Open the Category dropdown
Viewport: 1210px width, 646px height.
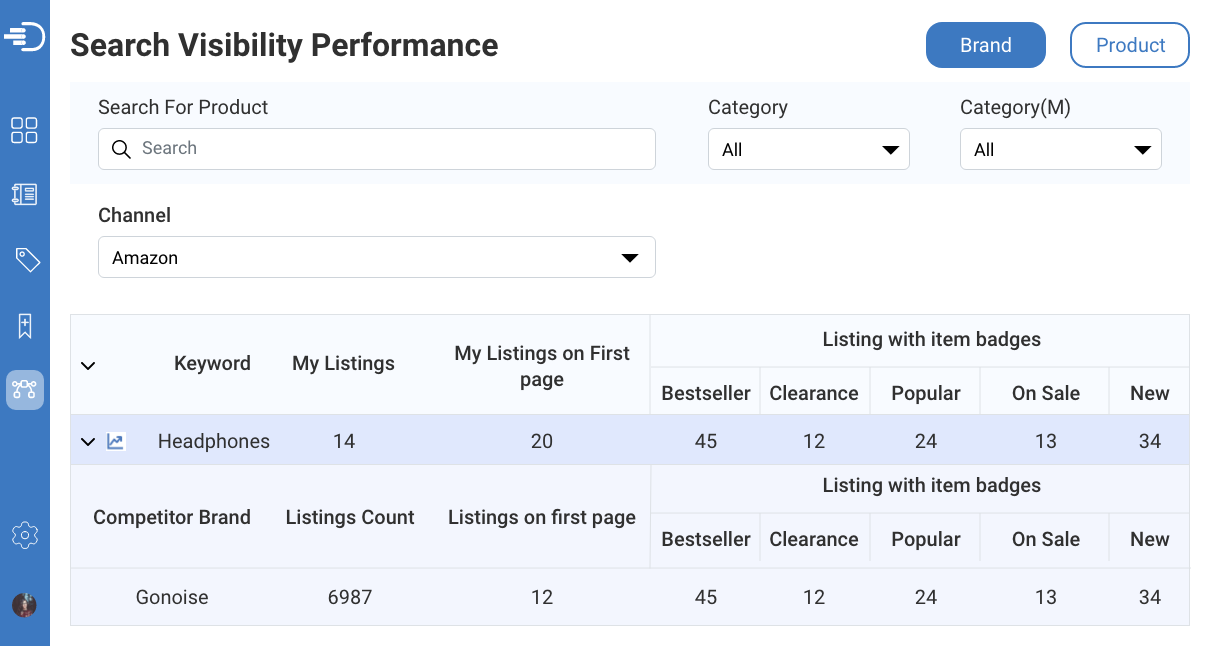coord(808,149)
